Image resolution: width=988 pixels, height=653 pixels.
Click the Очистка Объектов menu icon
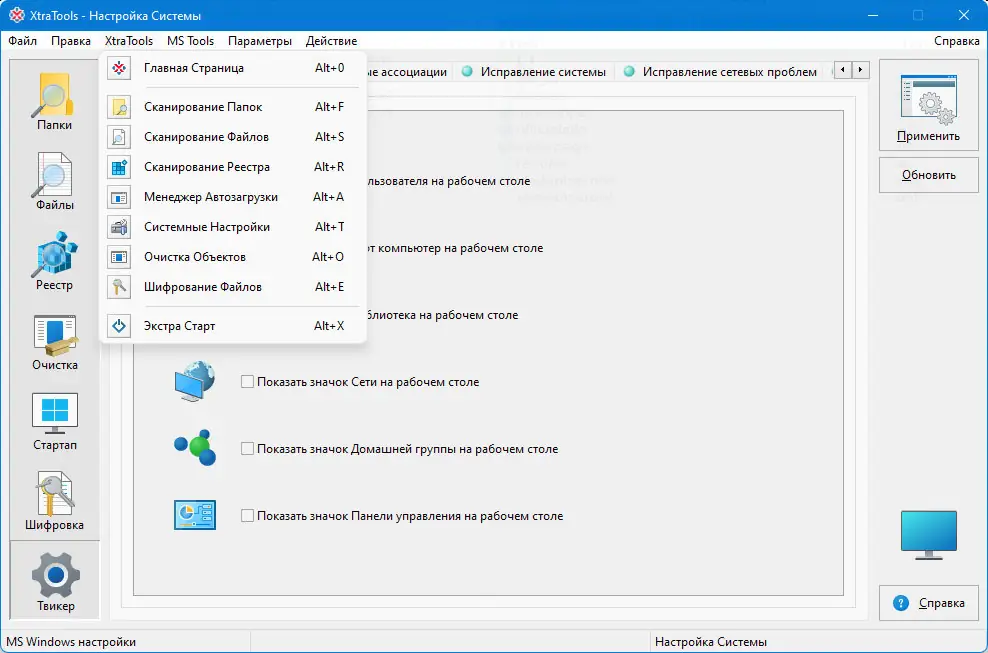coord(119,257)
